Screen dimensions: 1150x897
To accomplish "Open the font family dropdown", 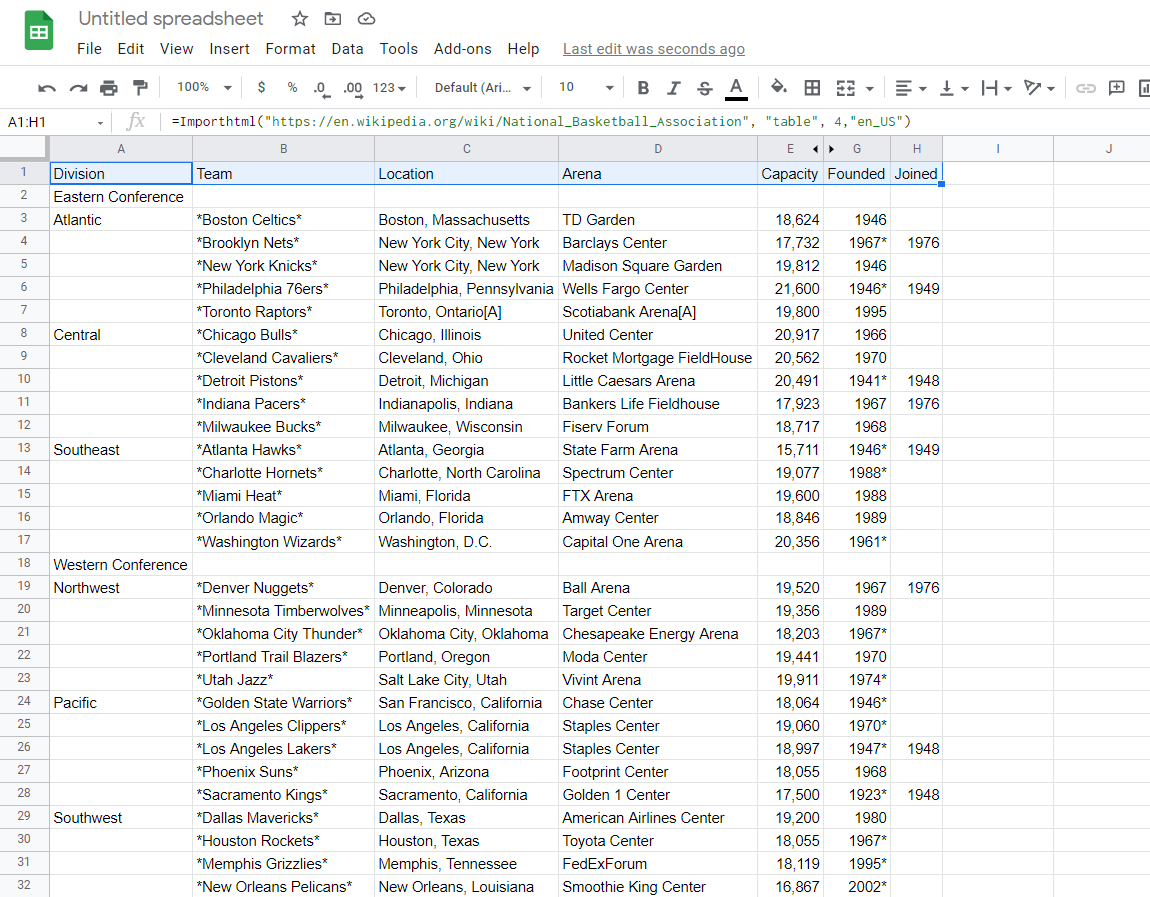I will click(483, 87).
